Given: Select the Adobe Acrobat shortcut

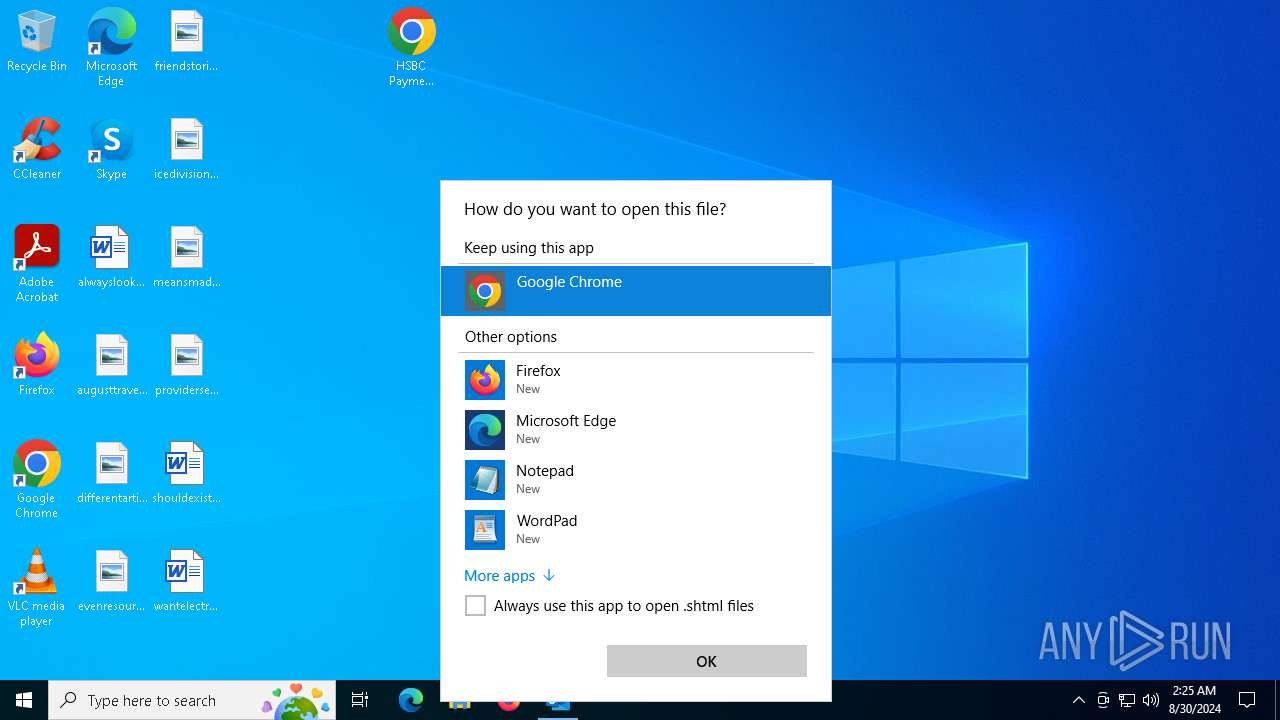Looking at the screenshot, I should pyautogui.click(x=37, y=264).
